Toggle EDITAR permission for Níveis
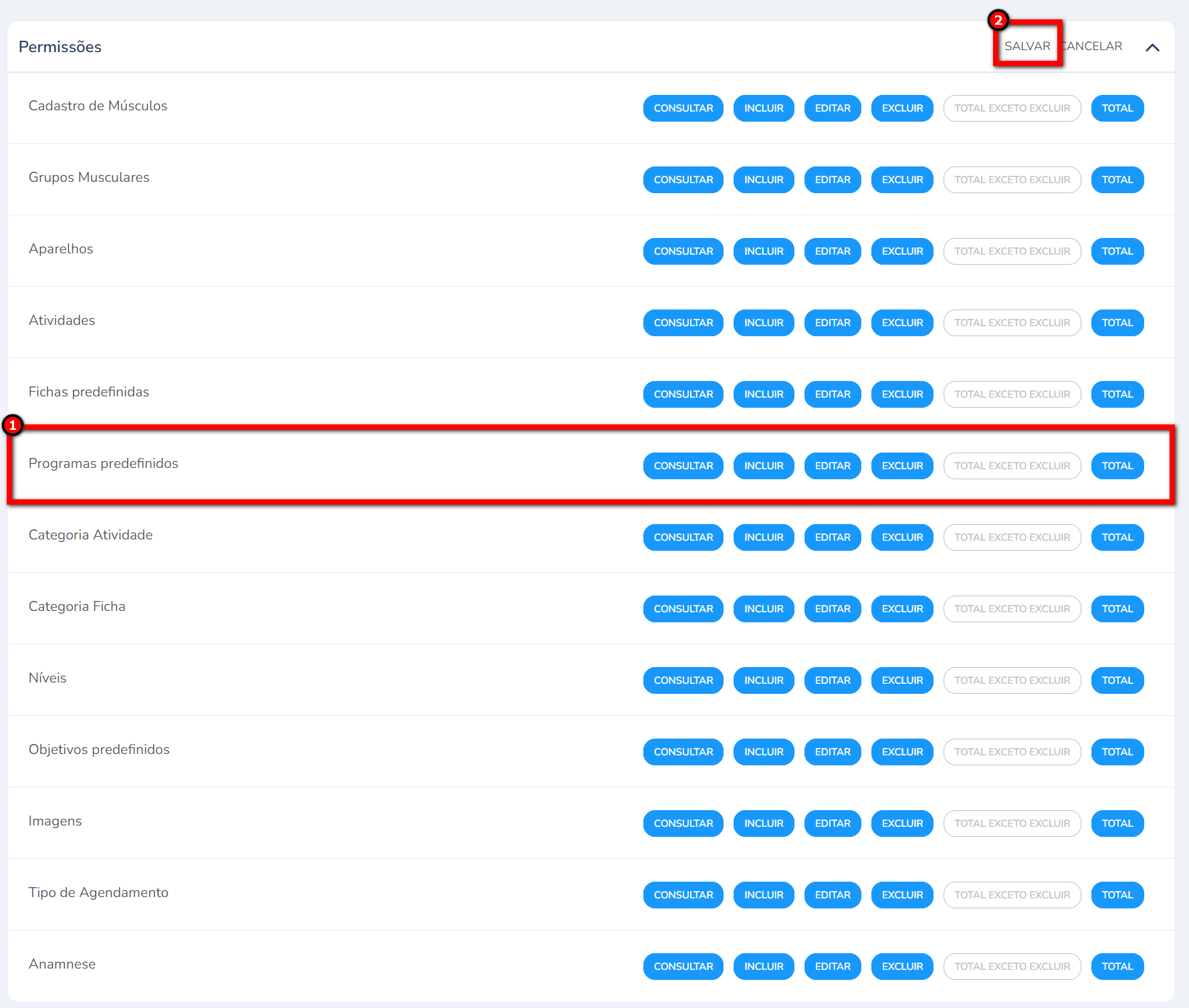 click(832, 680)
